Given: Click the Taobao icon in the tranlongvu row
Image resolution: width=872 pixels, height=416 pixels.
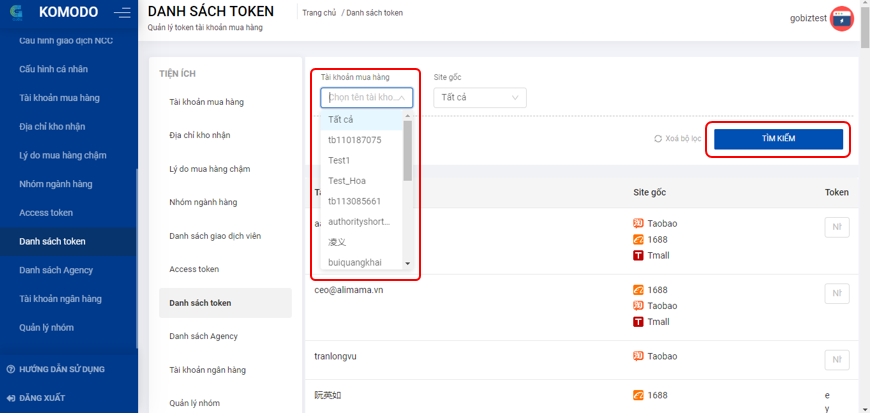Looking at the screenshot, I should pyautogui.click(x=638, y=357).
